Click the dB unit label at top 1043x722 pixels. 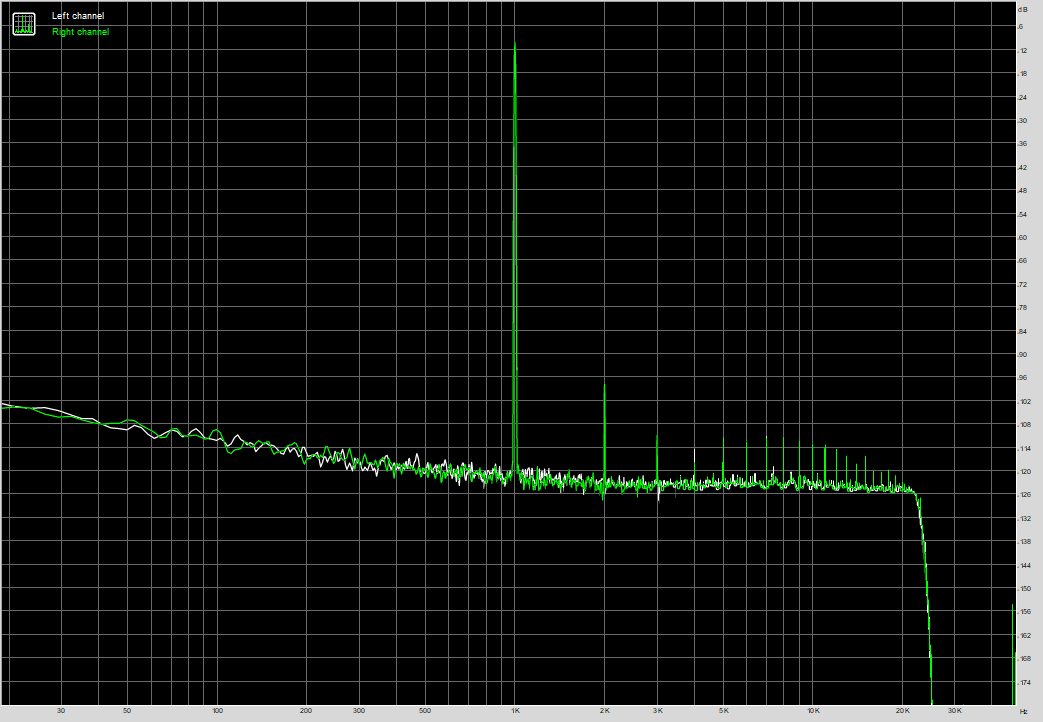[x=1022, y=9]
